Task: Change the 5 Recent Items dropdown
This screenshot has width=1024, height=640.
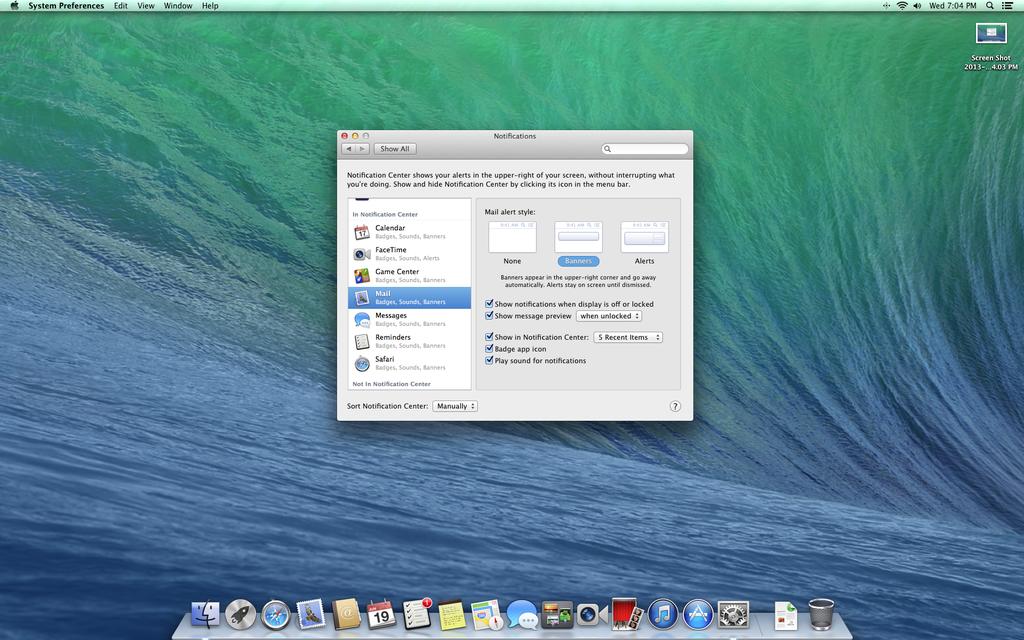Action: click(x=628, y=337)
